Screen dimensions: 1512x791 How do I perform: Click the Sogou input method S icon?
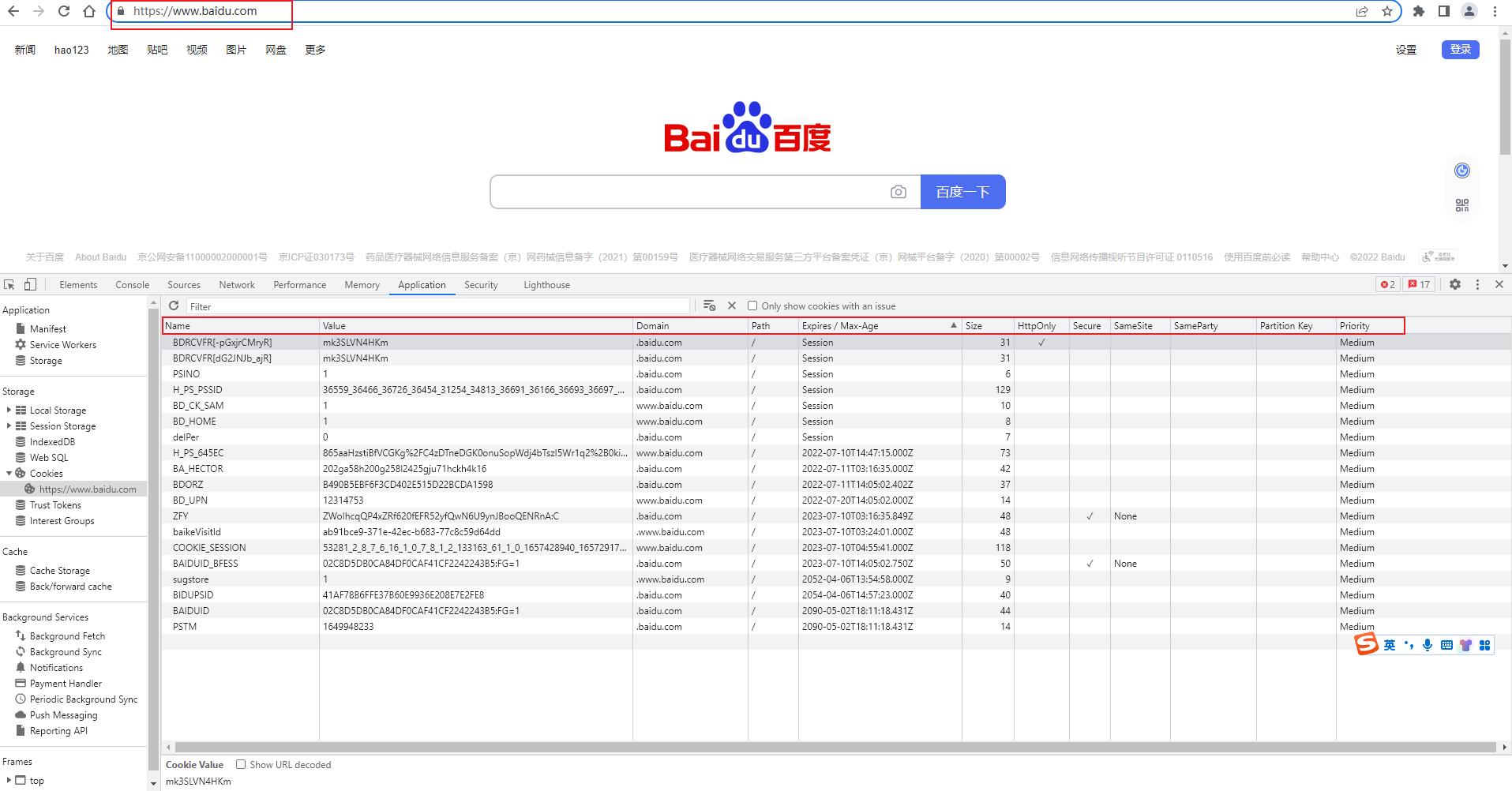1367,644
